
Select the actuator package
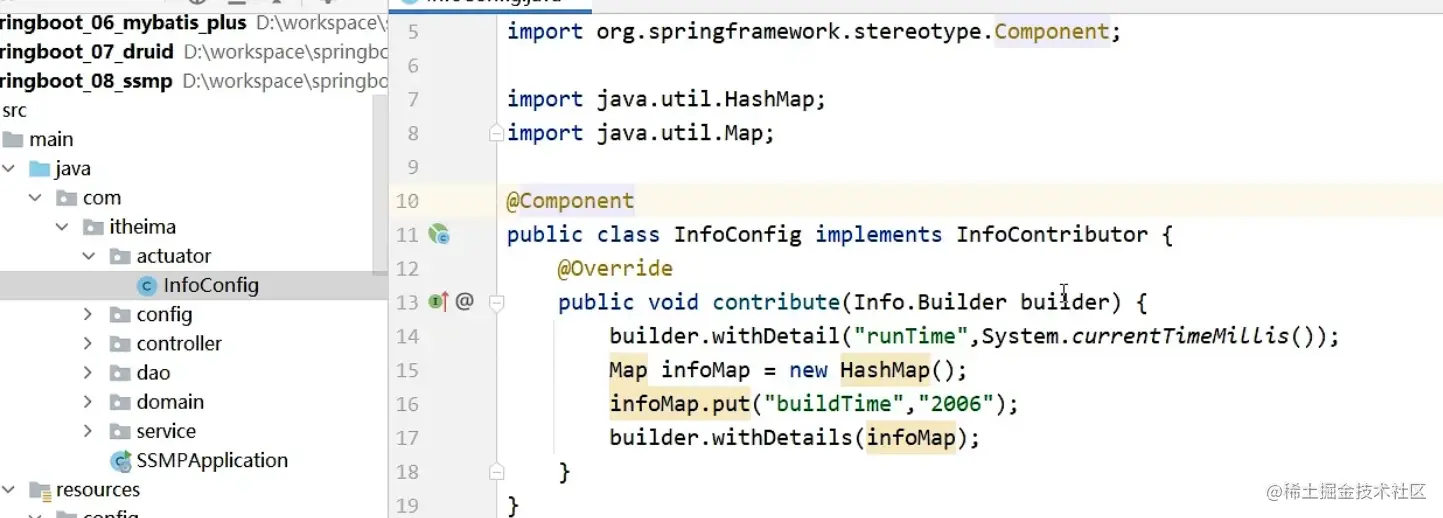174,256
